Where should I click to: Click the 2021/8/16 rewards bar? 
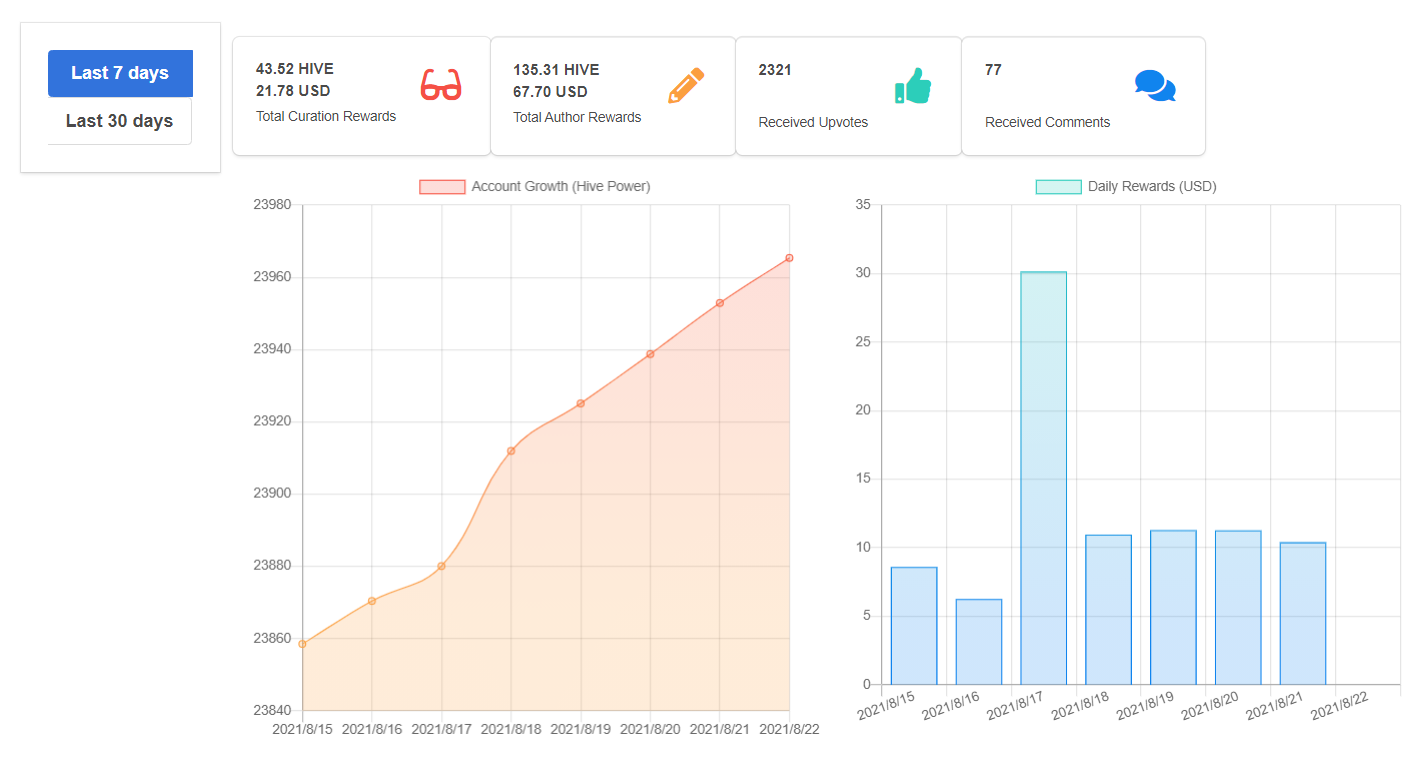click(x=979, y=642)
